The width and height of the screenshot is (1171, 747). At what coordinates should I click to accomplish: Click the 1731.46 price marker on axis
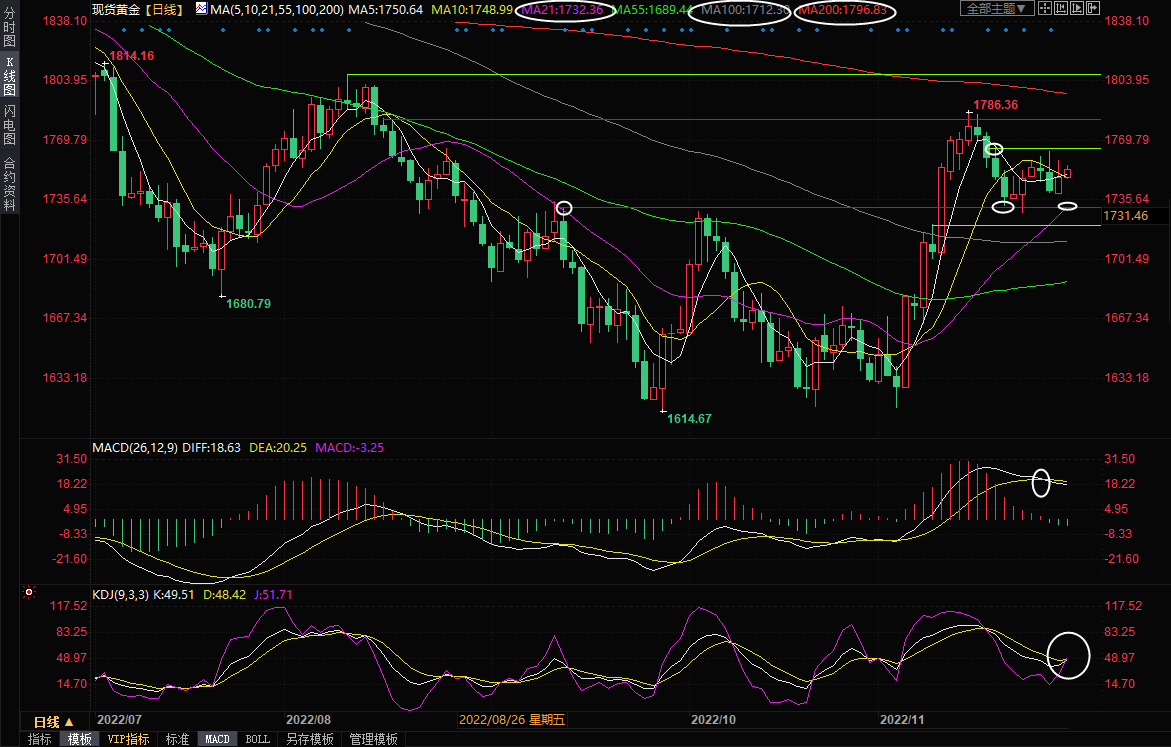[x=1126, y=216]
